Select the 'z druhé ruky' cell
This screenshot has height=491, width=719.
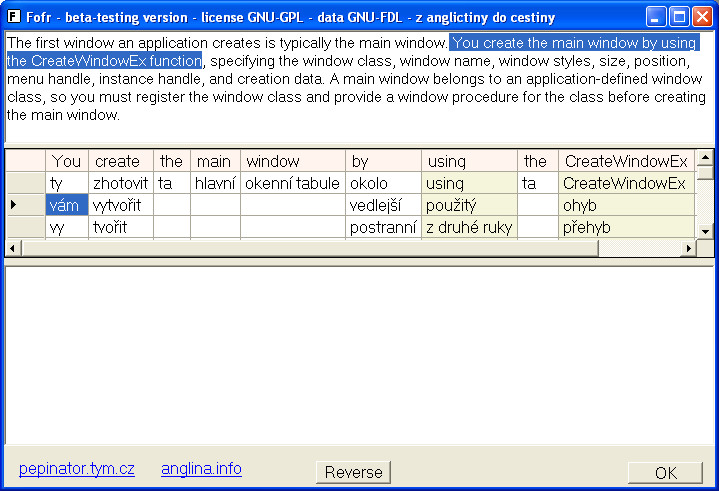[x=470, y=227]
